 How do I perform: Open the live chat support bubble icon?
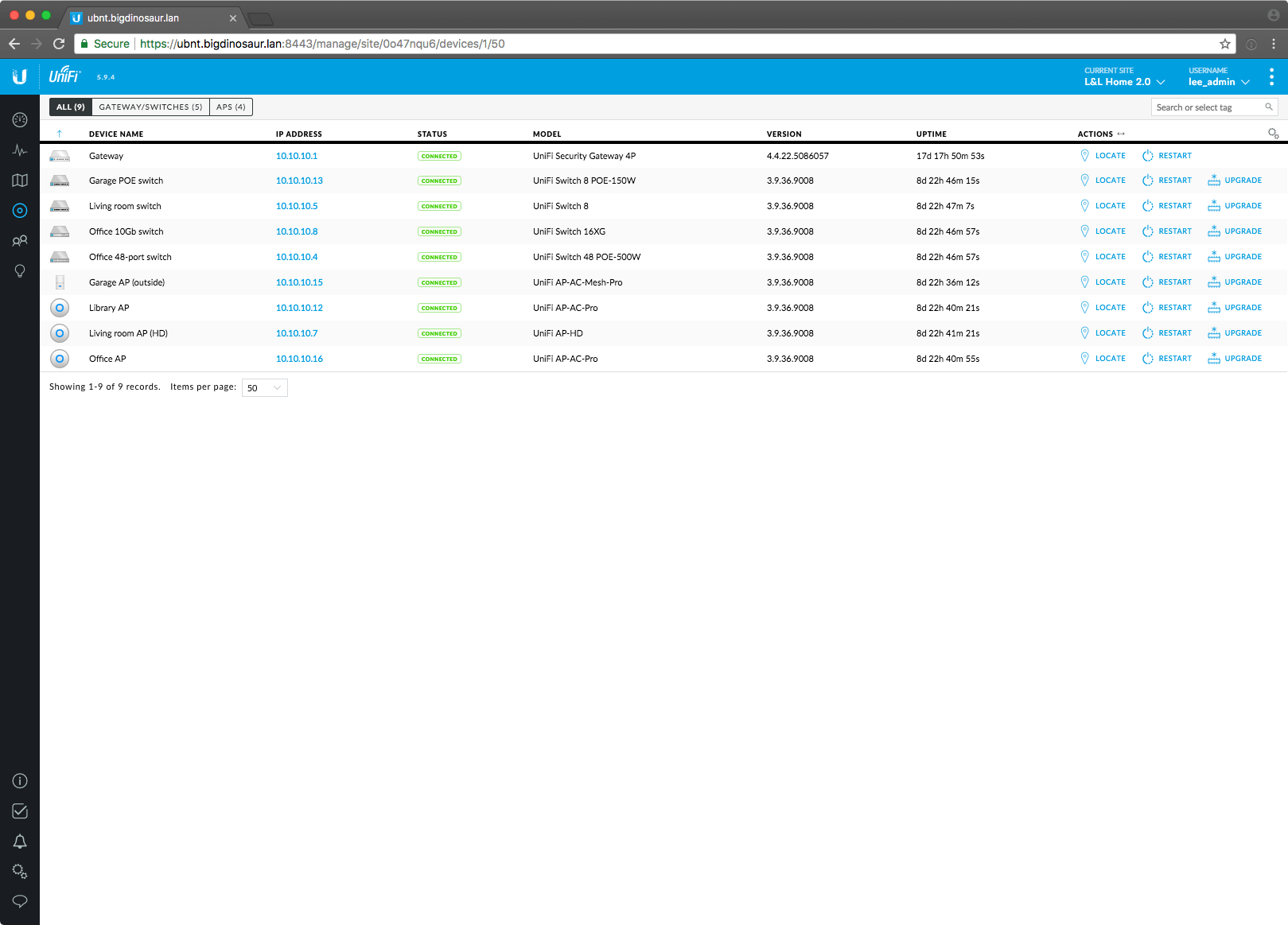(20, 901)
